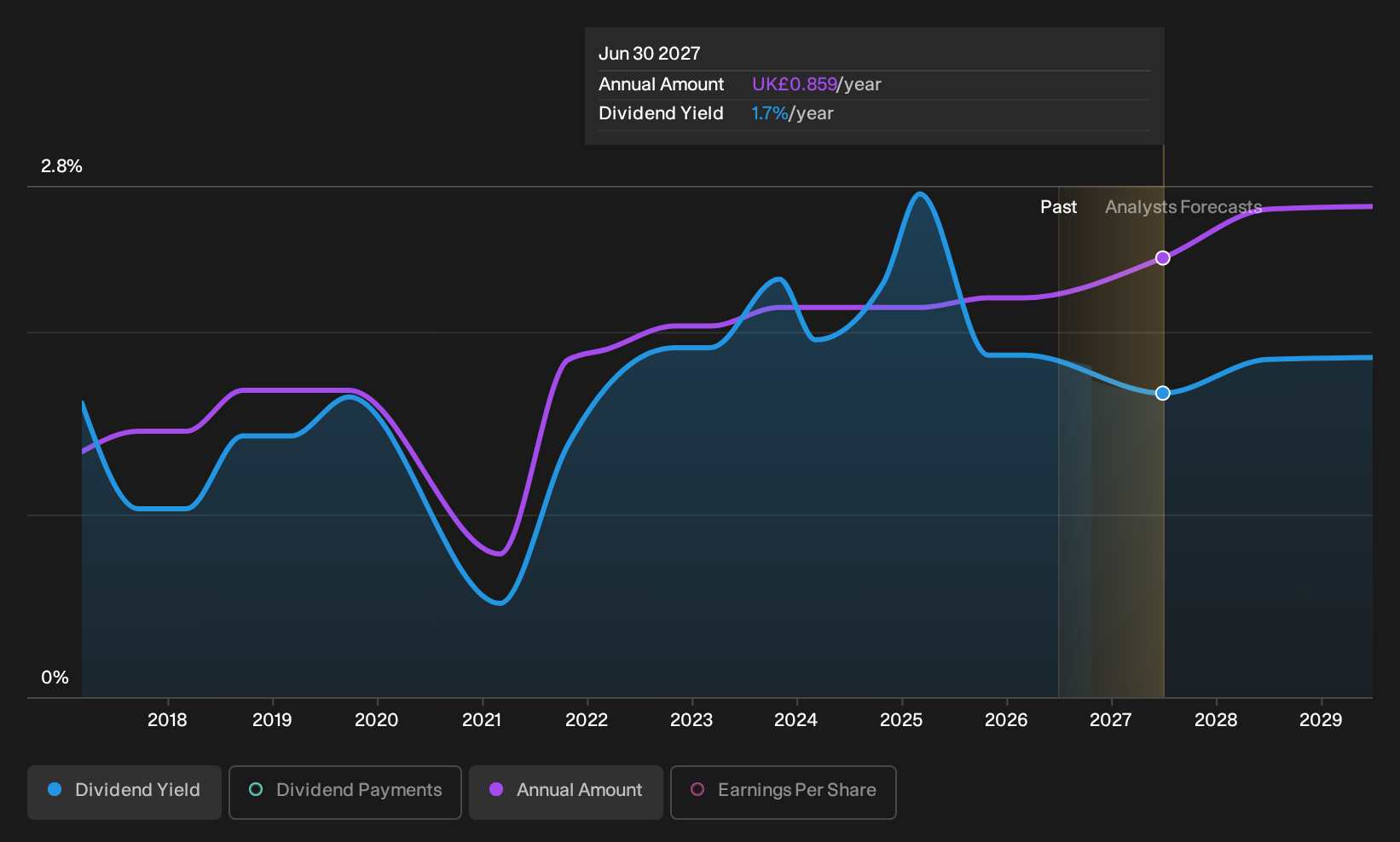
Task: Click the 2024 x-axis label
Action: (796, 720)
